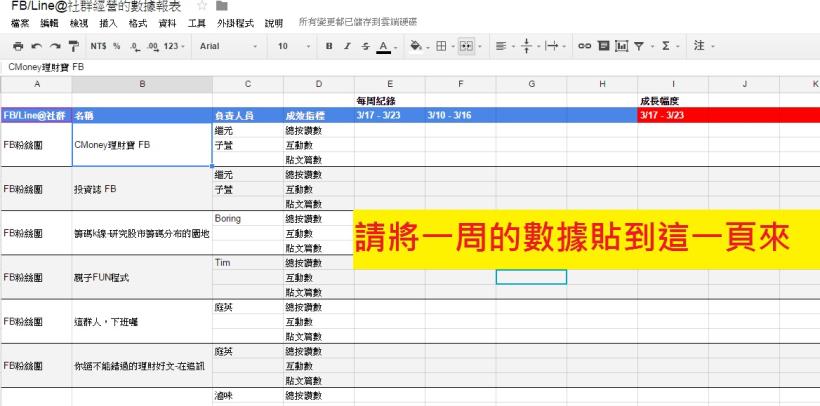Click the formula bar content

(x=46, y=67)
